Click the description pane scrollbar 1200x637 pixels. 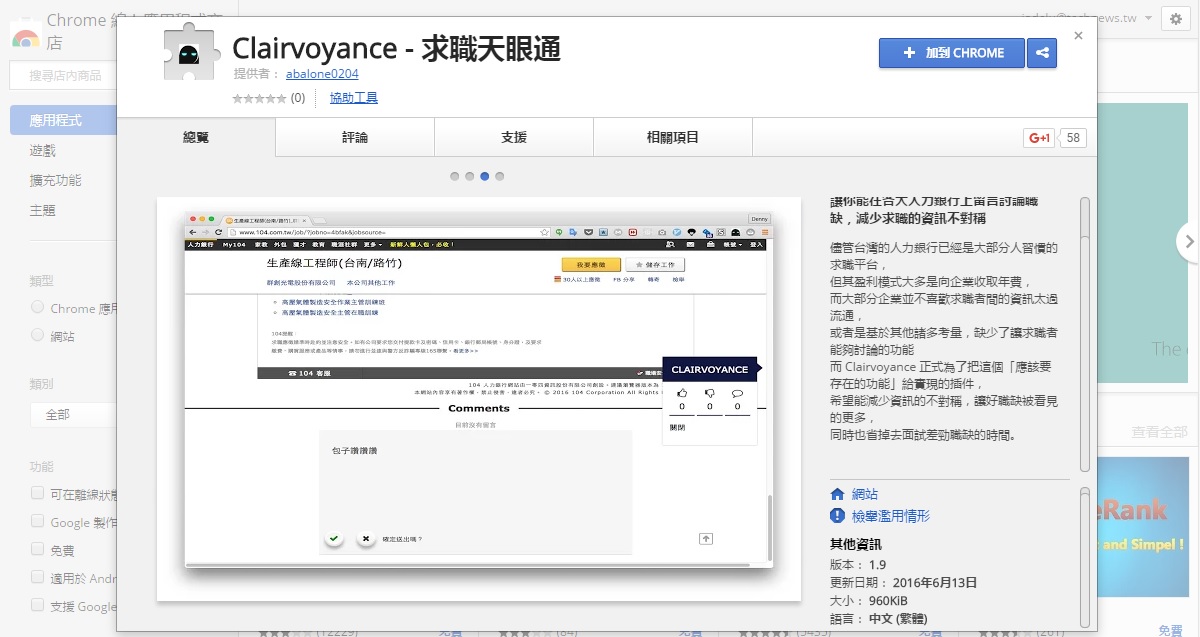coord(1085,334)
